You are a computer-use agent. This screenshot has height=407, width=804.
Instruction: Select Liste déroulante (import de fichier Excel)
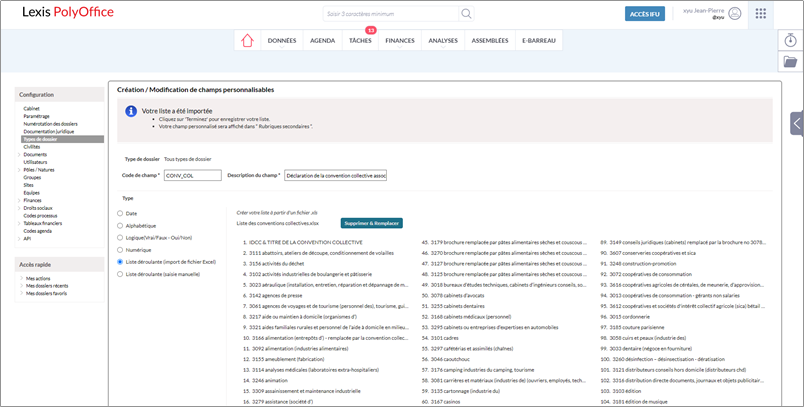click(120, 262)
